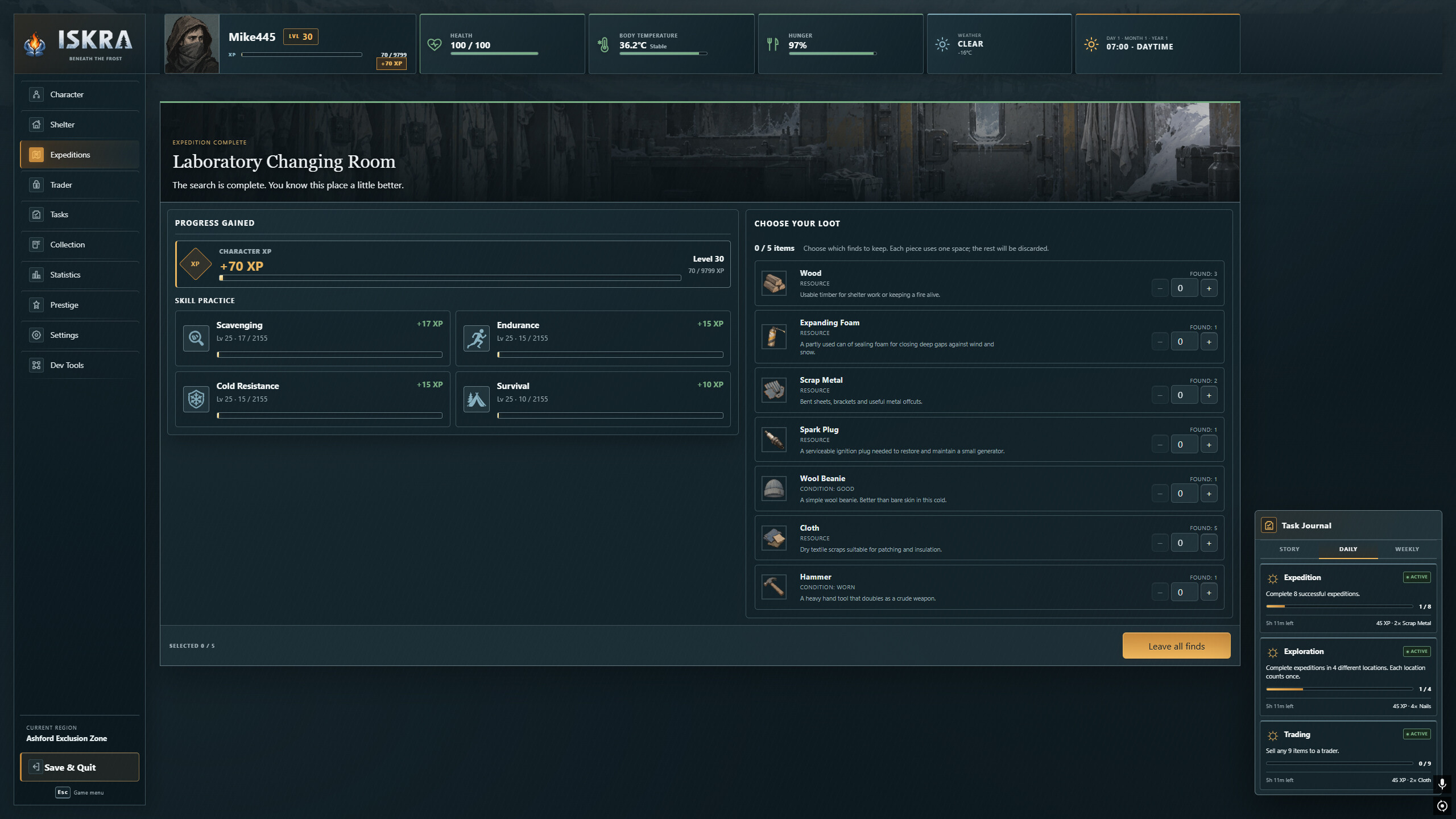Add one Scrap Metal with plus button

click(x=1209, y=395)
